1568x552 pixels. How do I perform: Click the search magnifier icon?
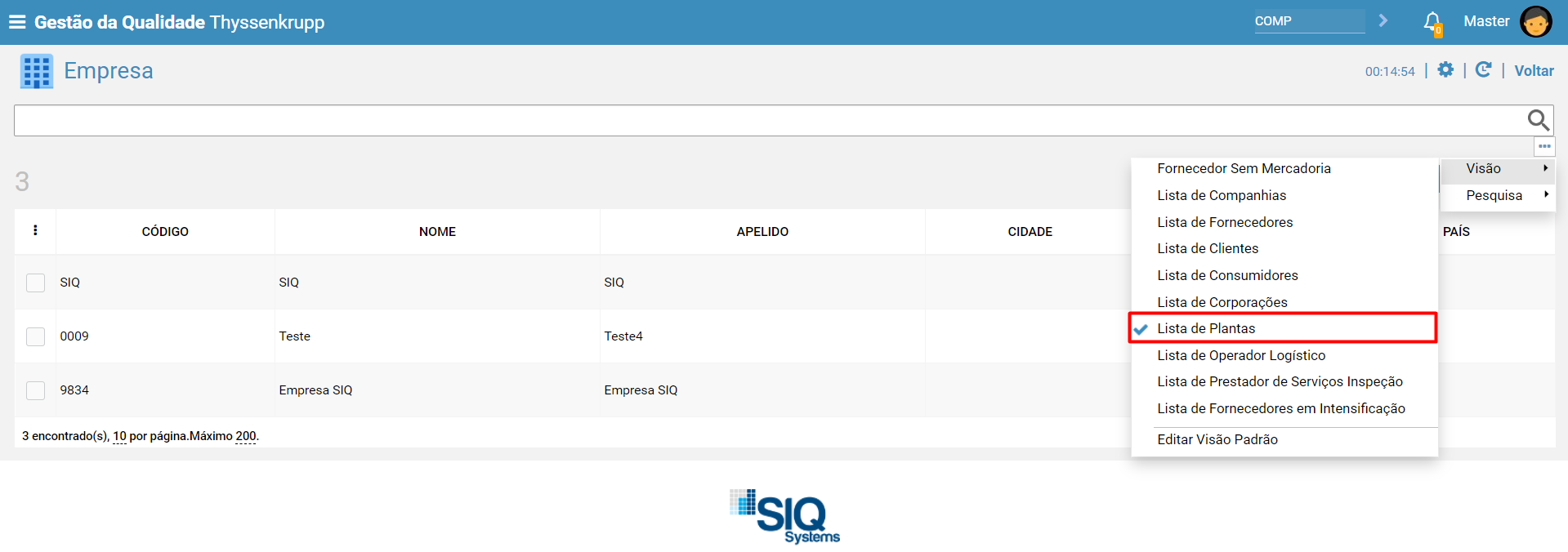click(1539, 120)
